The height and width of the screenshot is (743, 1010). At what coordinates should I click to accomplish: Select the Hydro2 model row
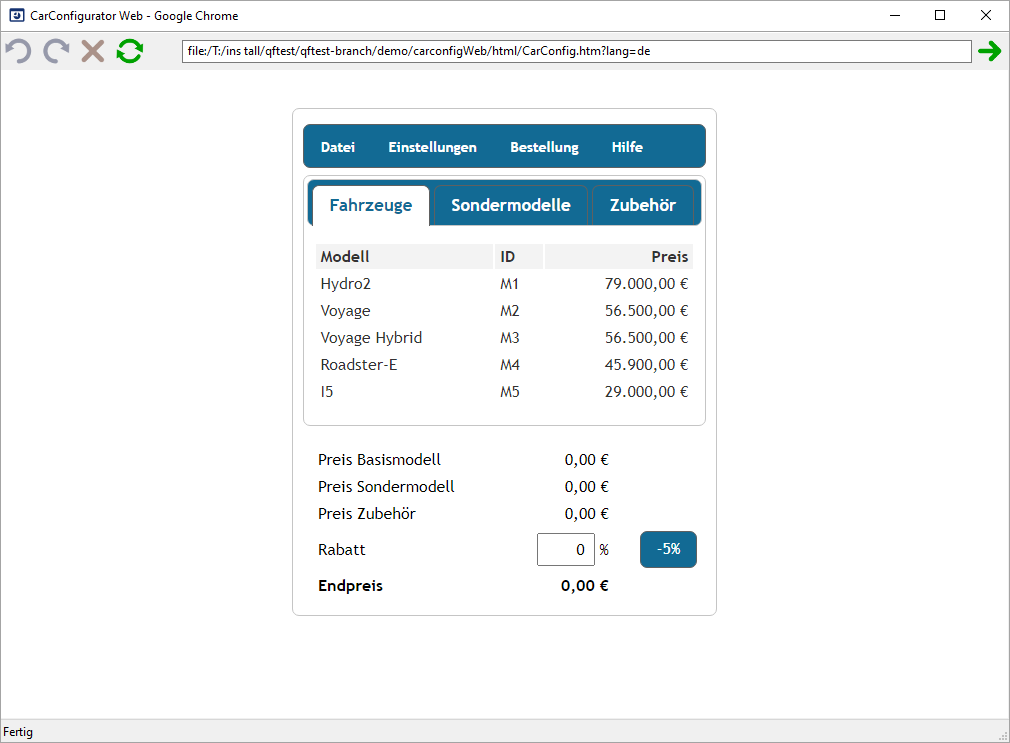point(504,284)
